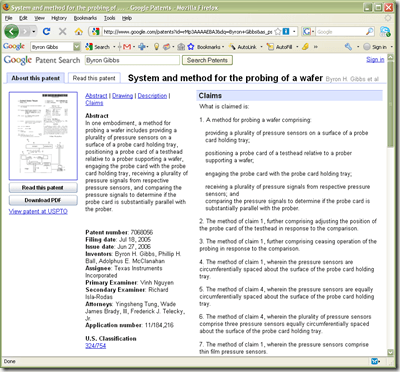
Task: Click the light bulb icon on Google Toolbar
Action: pyautogui.click(x=156, y=47)
